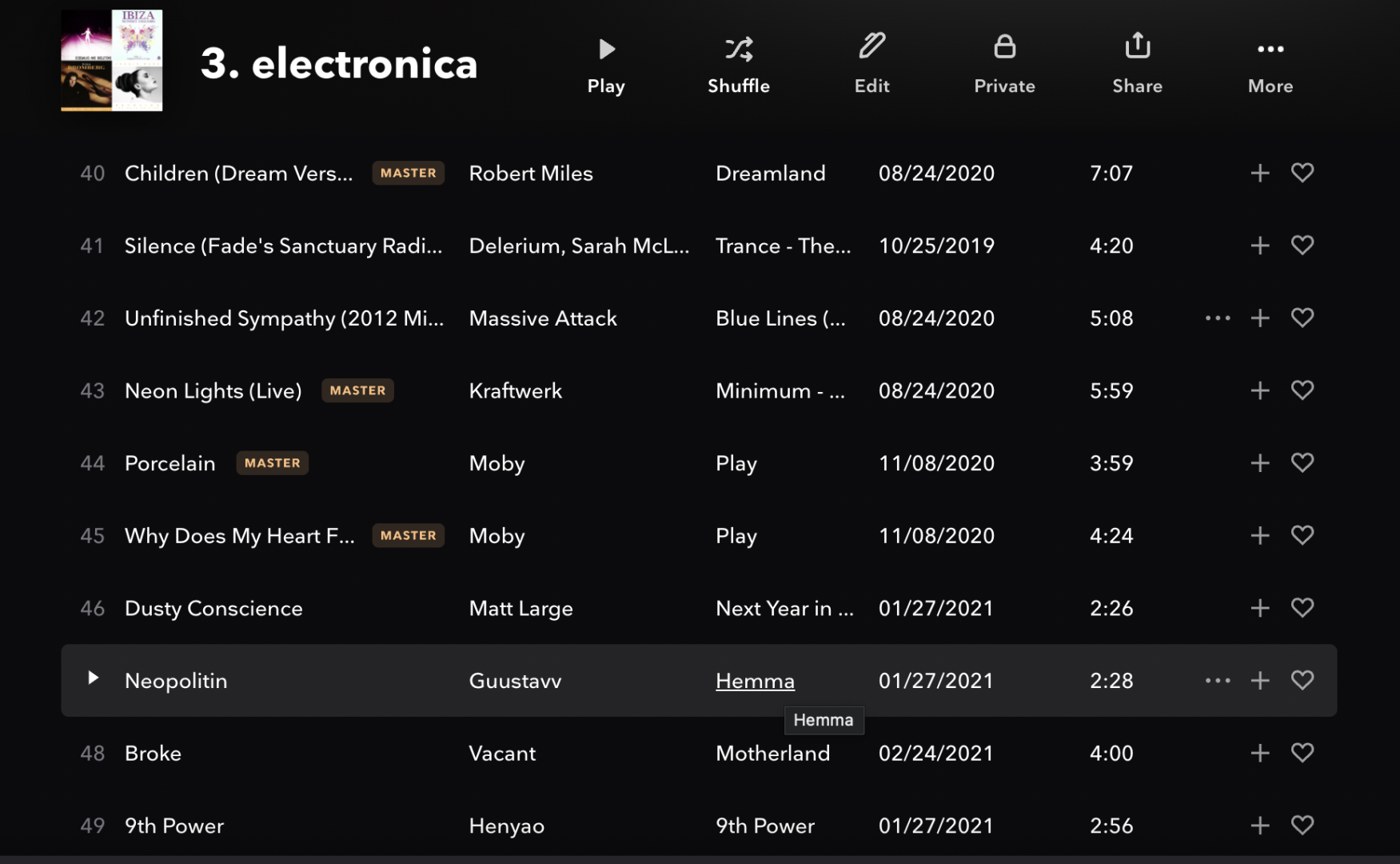Add 9th Power using the plus icon

1260,826
